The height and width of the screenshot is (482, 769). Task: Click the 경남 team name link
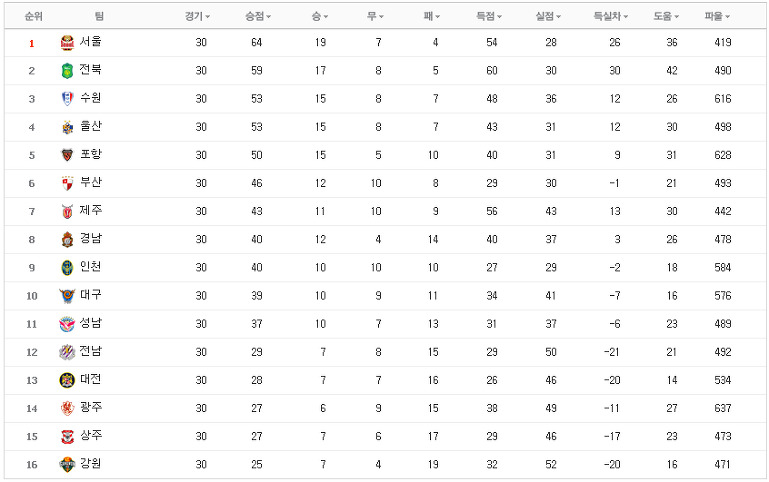pyautogui.click(x=91, y=239)
